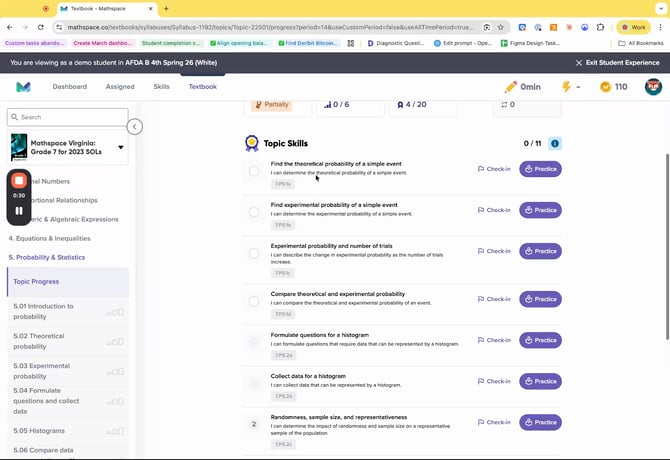Click the Work profile button
The image size is (670, 460).
(x=634, y=27)
